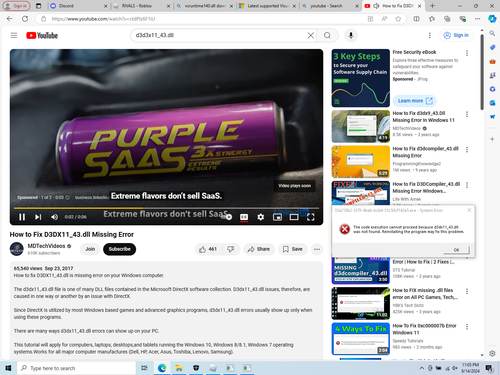
Task: Add this page to favorites star
Action: pos(398,19)
